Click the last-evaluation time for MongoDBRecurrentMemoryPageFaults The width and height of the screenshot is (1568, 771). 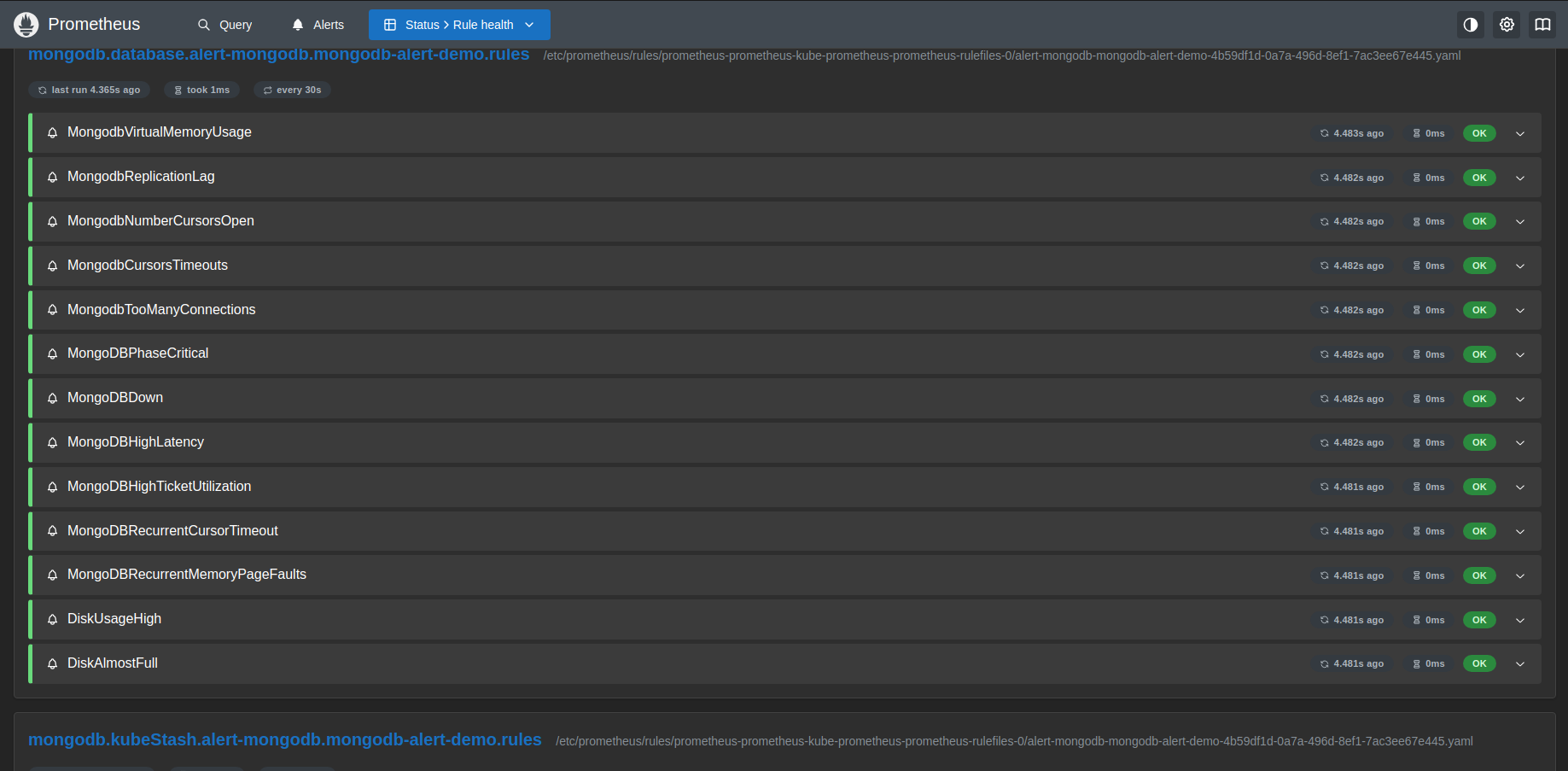click(x=1352, y=575)
